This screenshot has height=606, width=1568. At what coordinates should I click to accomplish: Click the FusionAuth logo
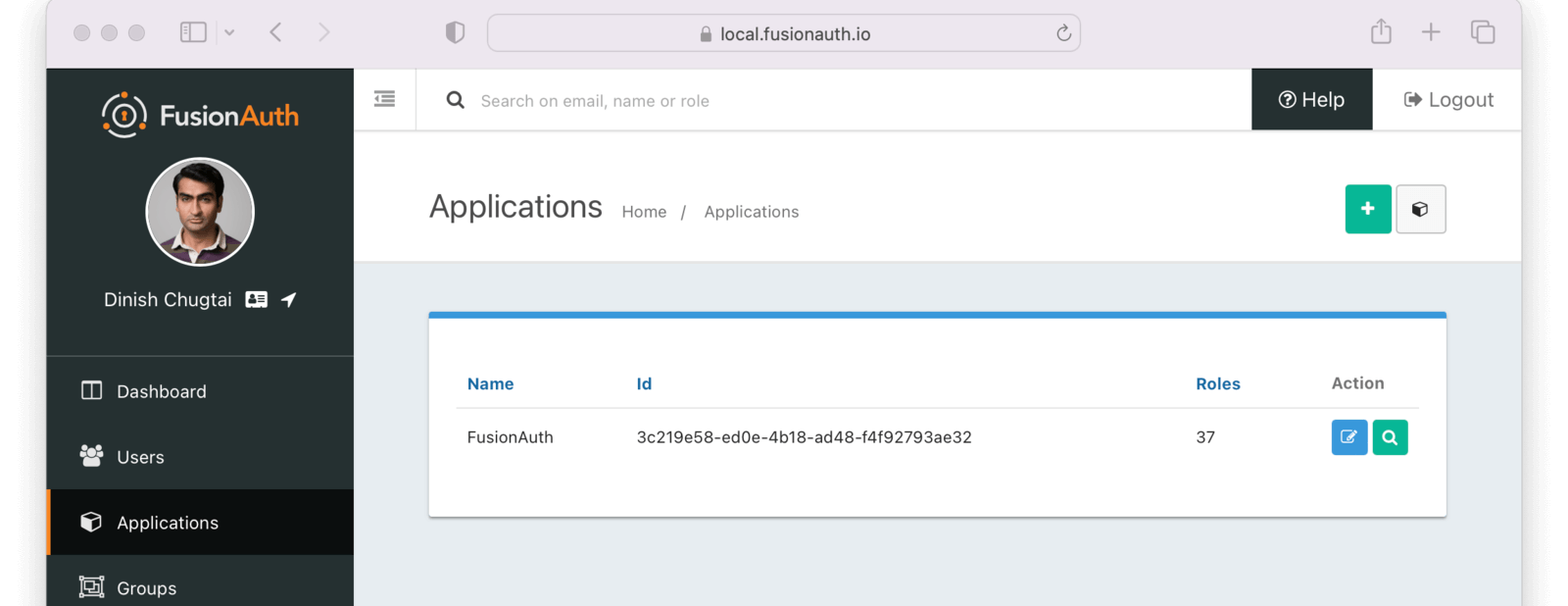(200, 116)
